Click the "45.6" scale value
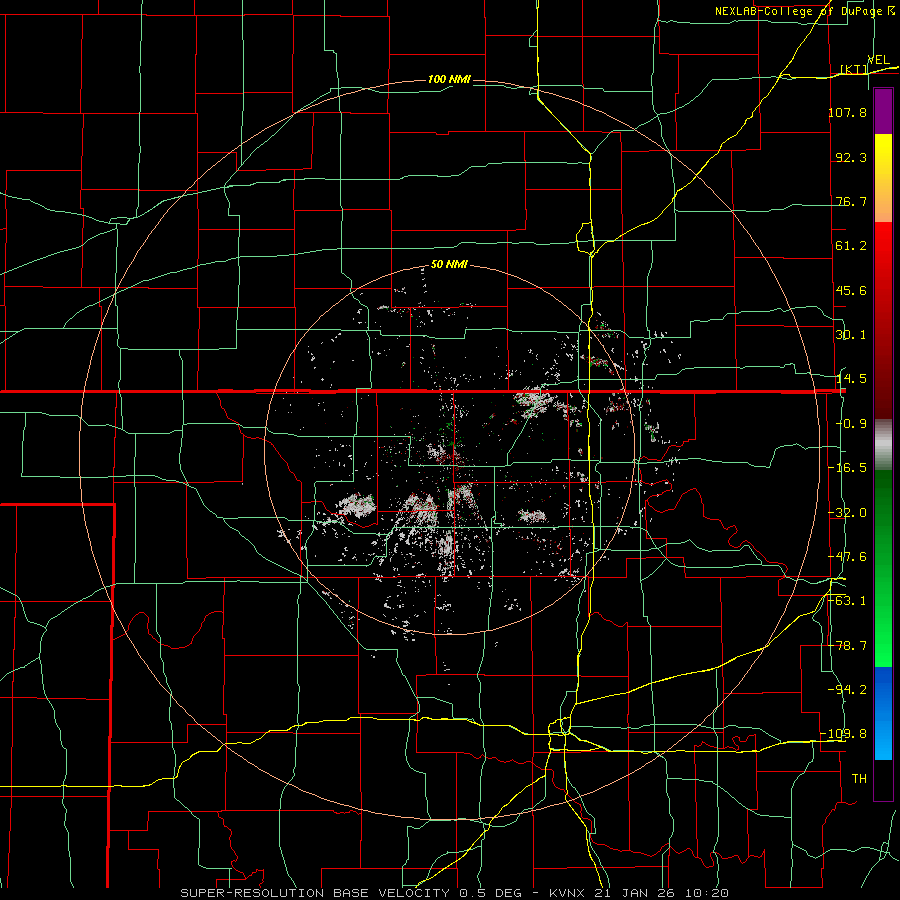 851,290
